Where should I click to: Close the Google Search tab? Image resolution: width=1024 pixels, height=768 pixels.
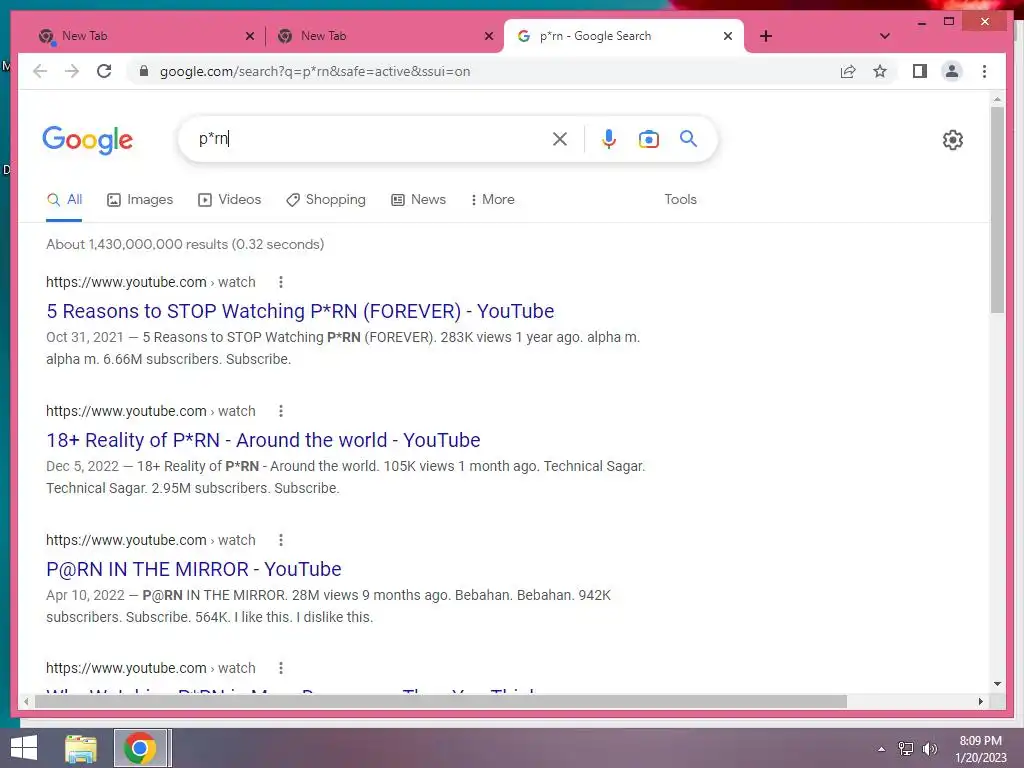(x=728, y=36)
